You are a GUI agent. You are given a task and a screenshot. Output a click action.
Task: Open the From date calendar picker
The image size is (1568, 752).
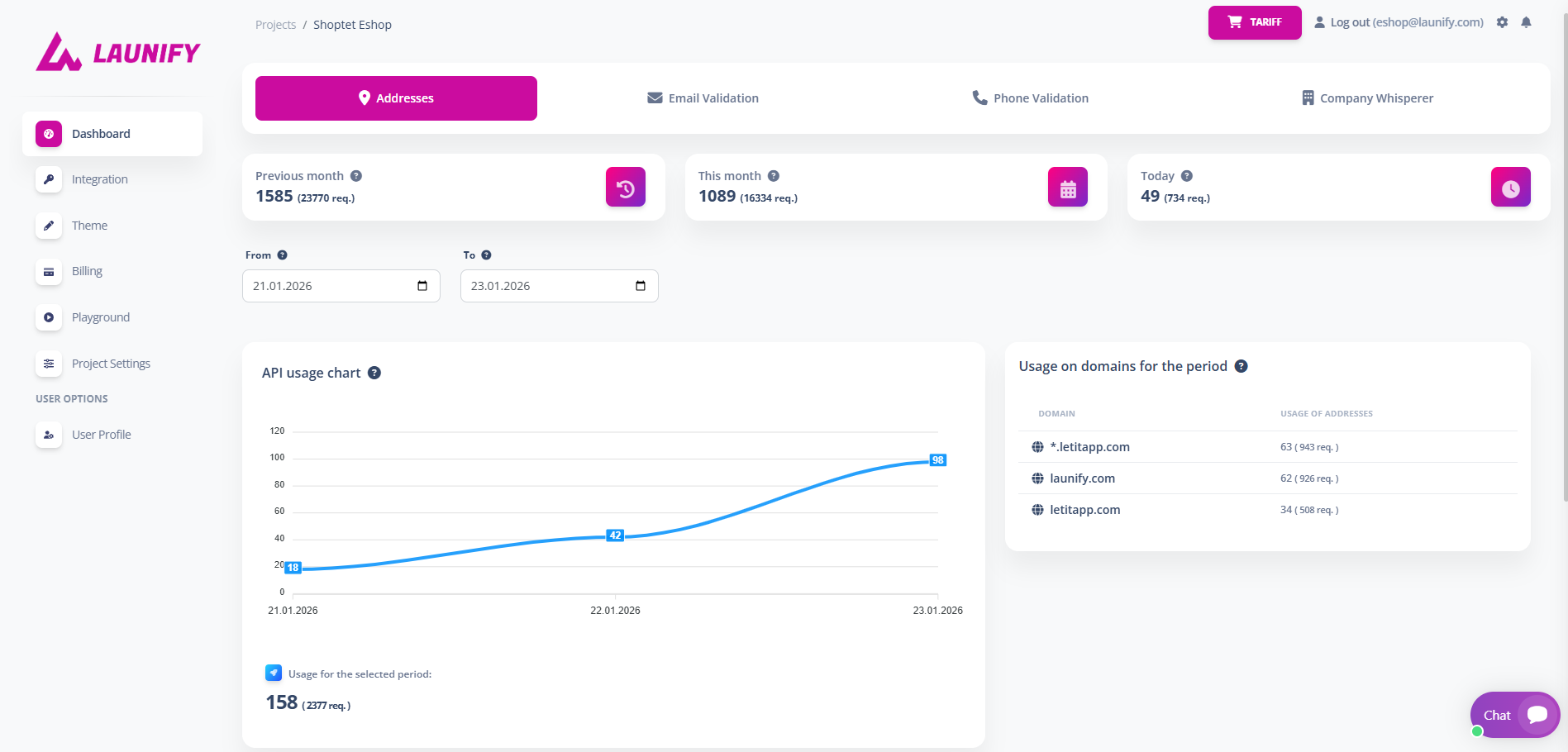click(x=422, y=286)
